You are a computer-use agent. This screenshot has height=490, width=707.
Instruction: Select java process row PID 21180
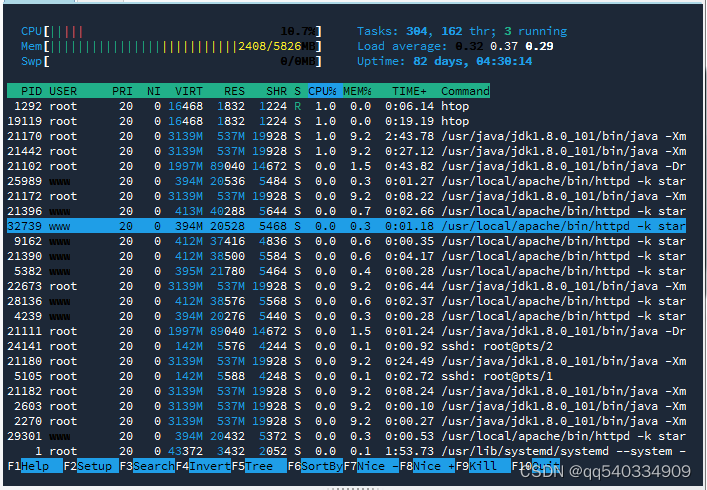click(346, 361)
